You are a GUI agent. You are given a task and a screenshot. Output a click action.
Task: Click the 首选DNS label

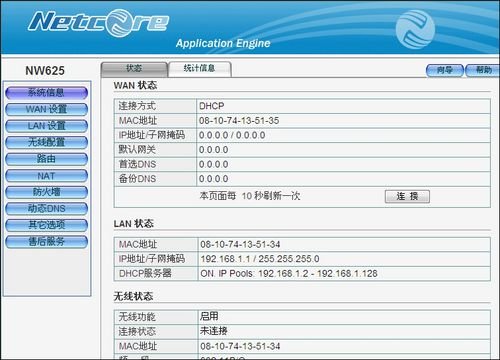click(x=137, y=164)
